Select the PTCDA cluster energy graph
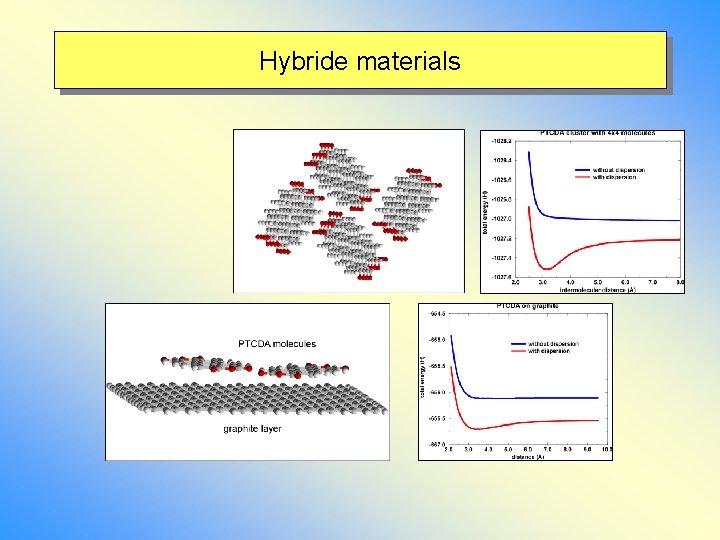The image size is (720, 540). tap(582, 212)
